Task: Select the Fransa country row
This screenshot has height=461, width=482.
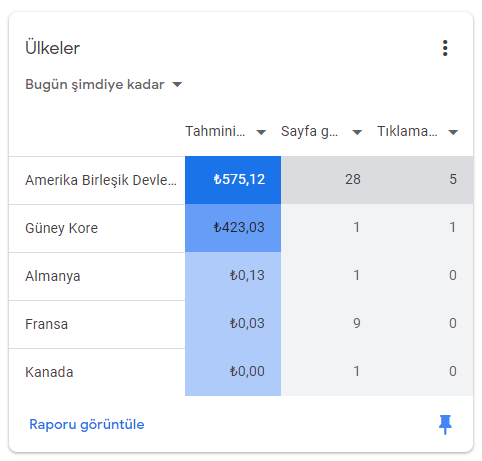Action: coord(241,324)
